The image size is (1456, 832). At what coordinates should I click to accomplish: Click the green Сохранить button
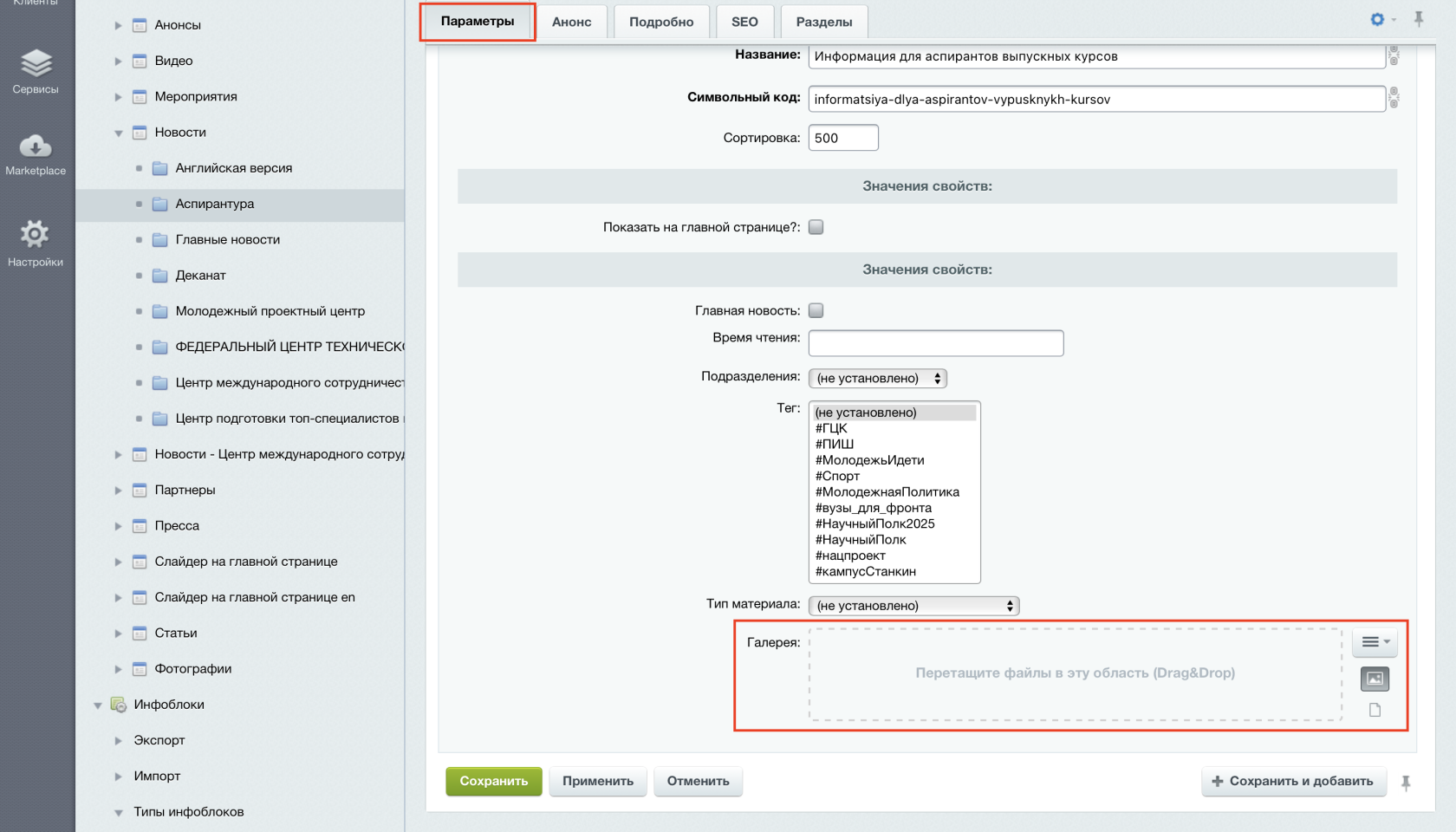point(494,781)
